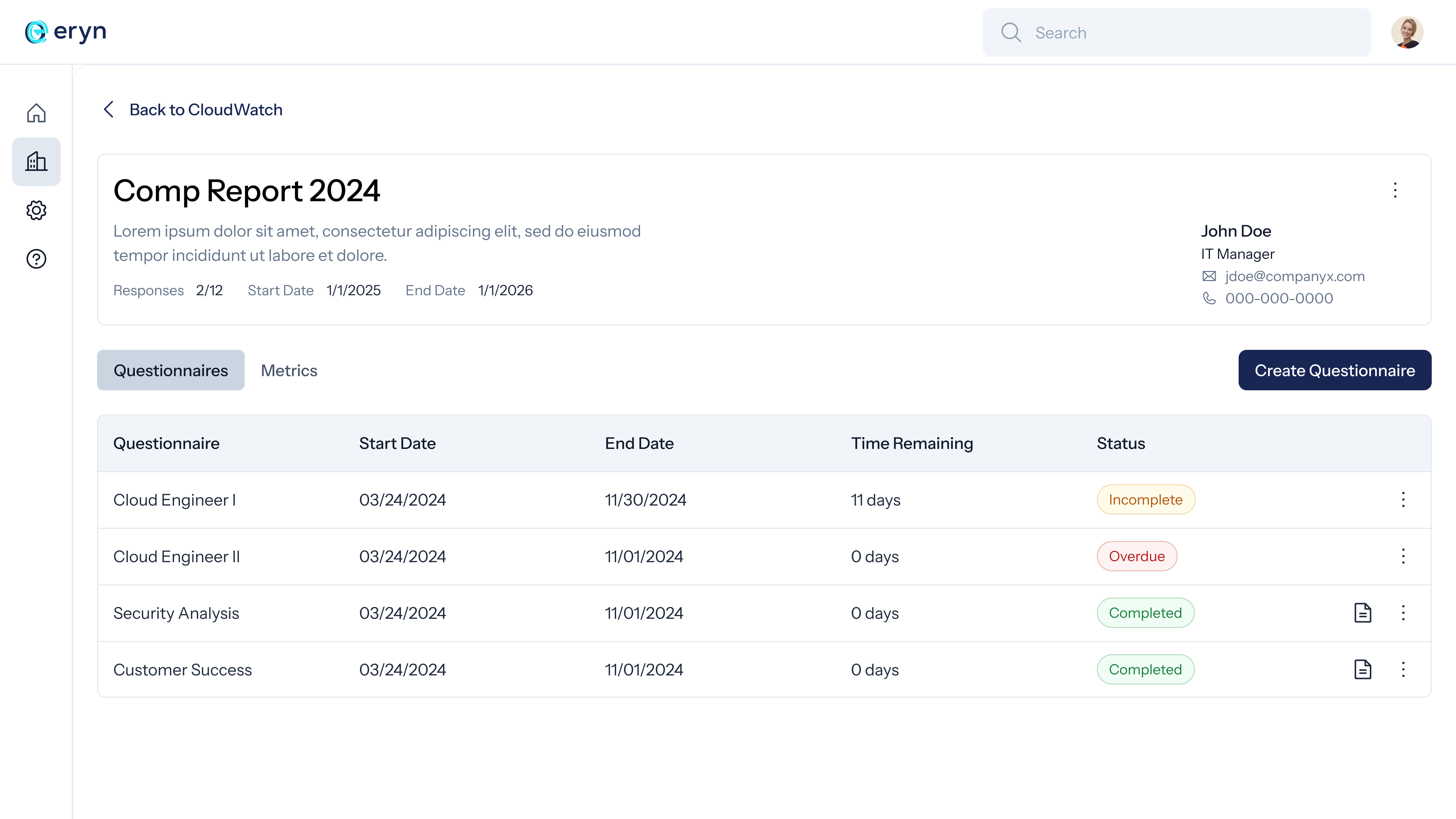Click the Help question mark icon

(36, 259)
